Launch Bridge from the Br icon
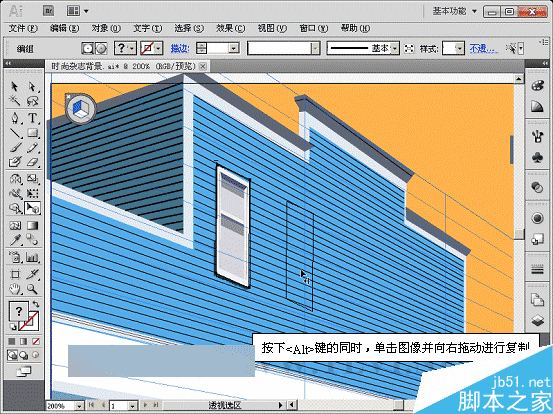The width and height of the screenshot is (553, 414). (x=48, y=11)
